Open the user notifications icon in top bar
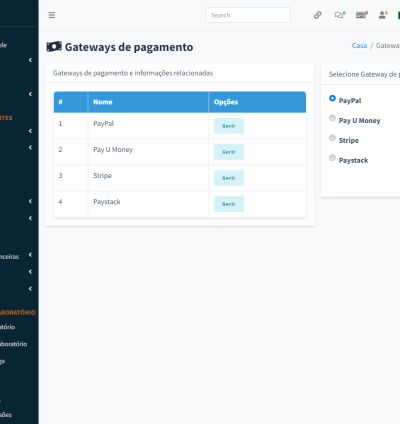400x424 pixels. (383, 15)
